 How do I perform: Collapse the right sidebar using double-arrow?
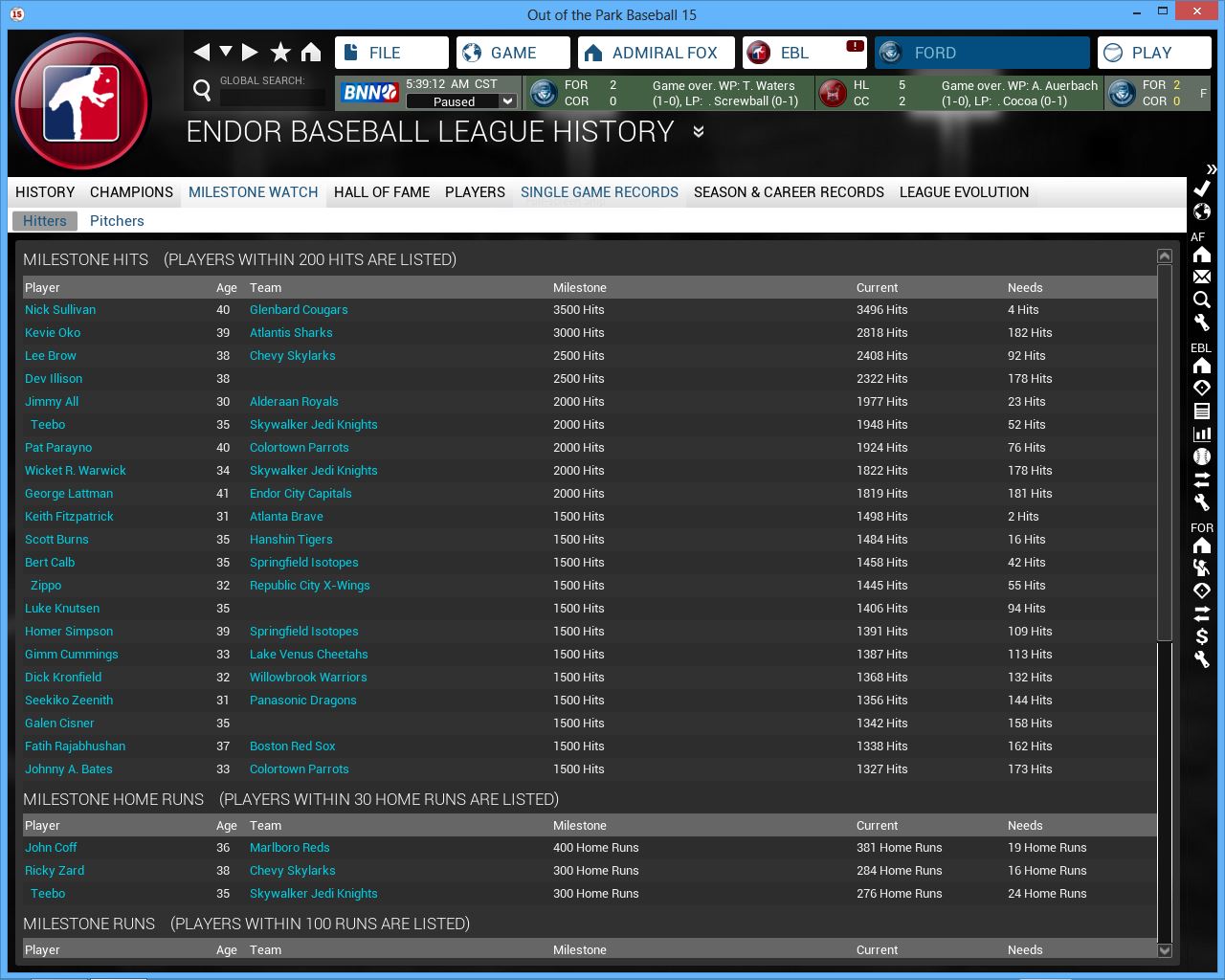[1211, 169]
